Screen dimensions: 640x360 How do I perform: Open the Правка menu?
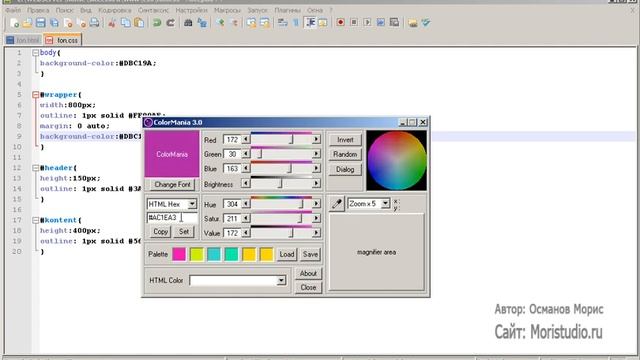pos(38,10)
